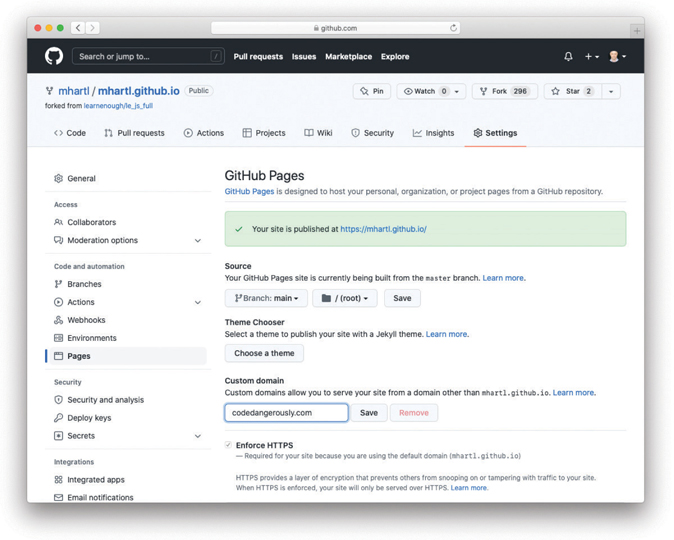
Task: Toggle the Enforce HTTPS checkbox
Action: [229, 445]
